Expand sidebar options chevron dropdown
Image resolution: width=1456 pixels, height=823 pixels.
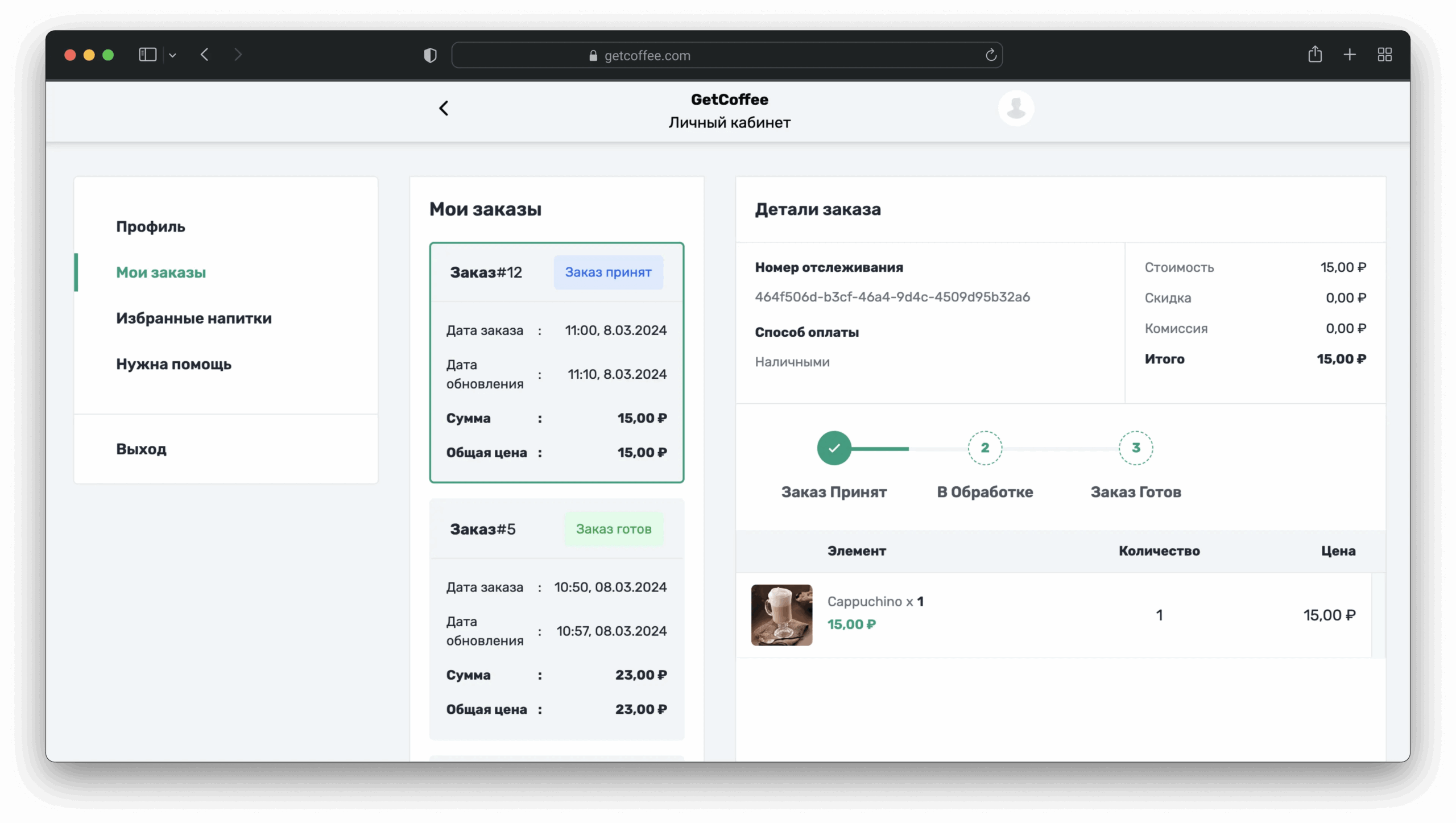tap(173, 55)
